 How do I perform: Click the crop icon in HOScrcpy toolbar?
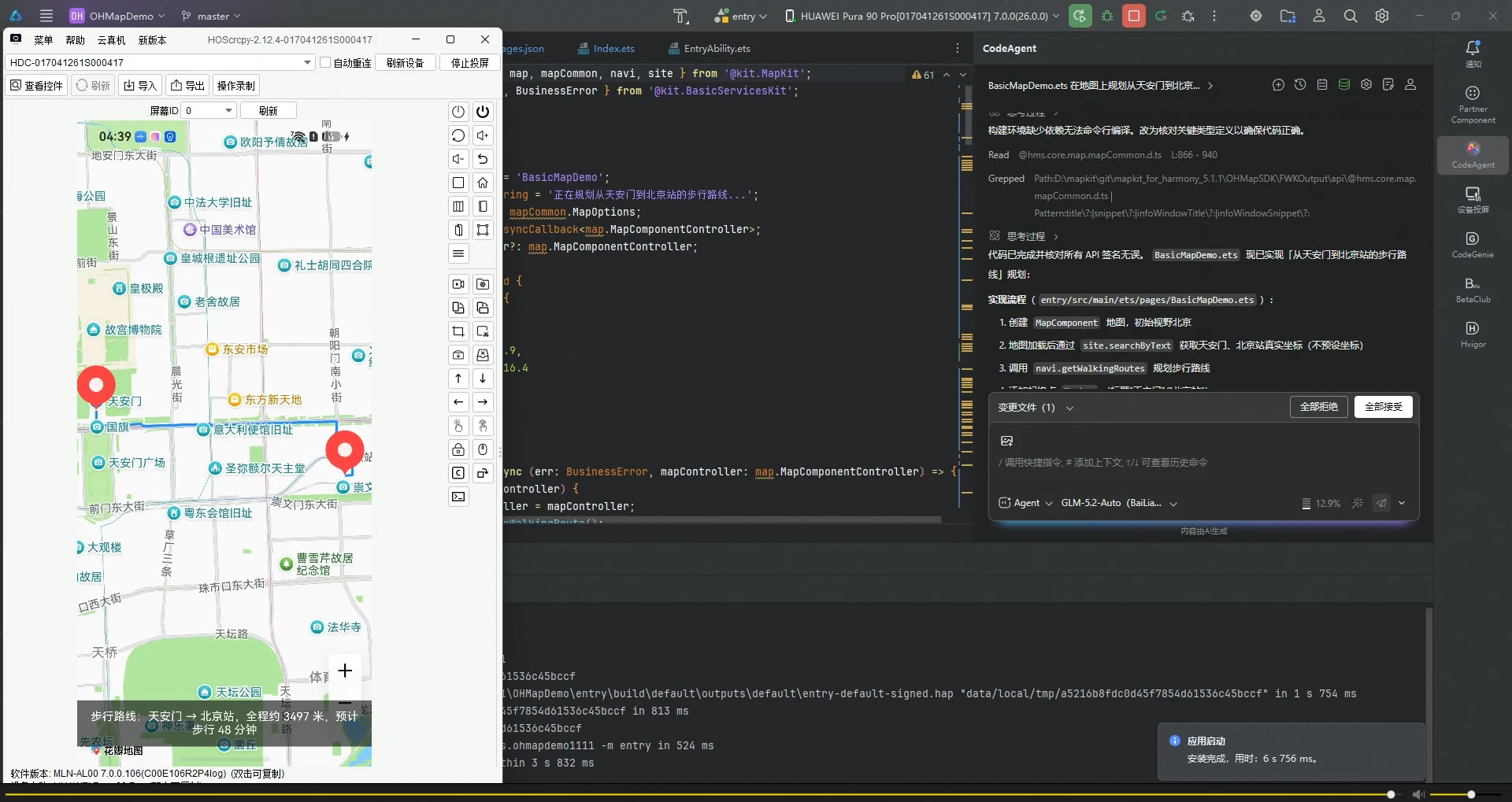[x=458, y=331]
